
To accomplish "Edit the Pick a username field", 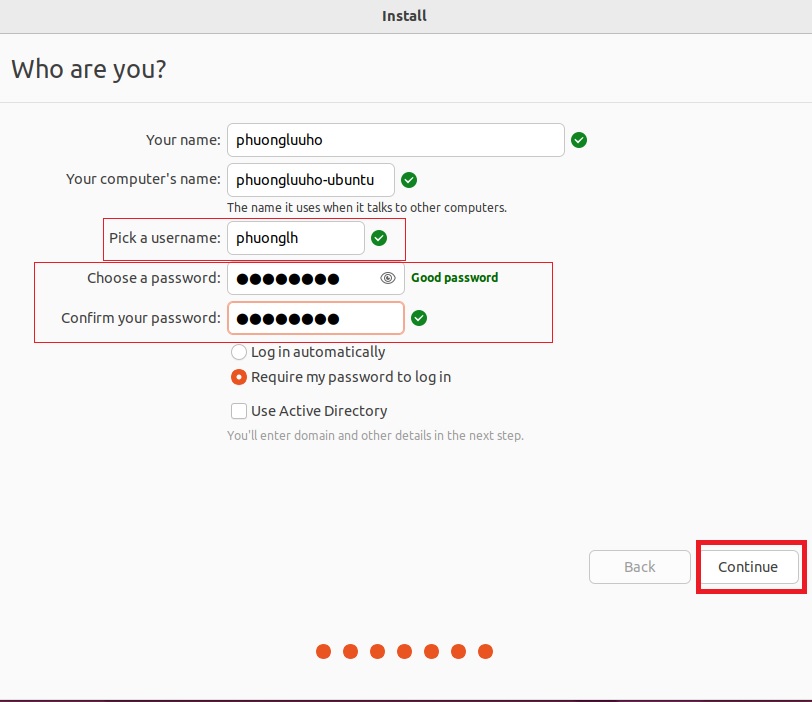I will (x=295, y=238).
